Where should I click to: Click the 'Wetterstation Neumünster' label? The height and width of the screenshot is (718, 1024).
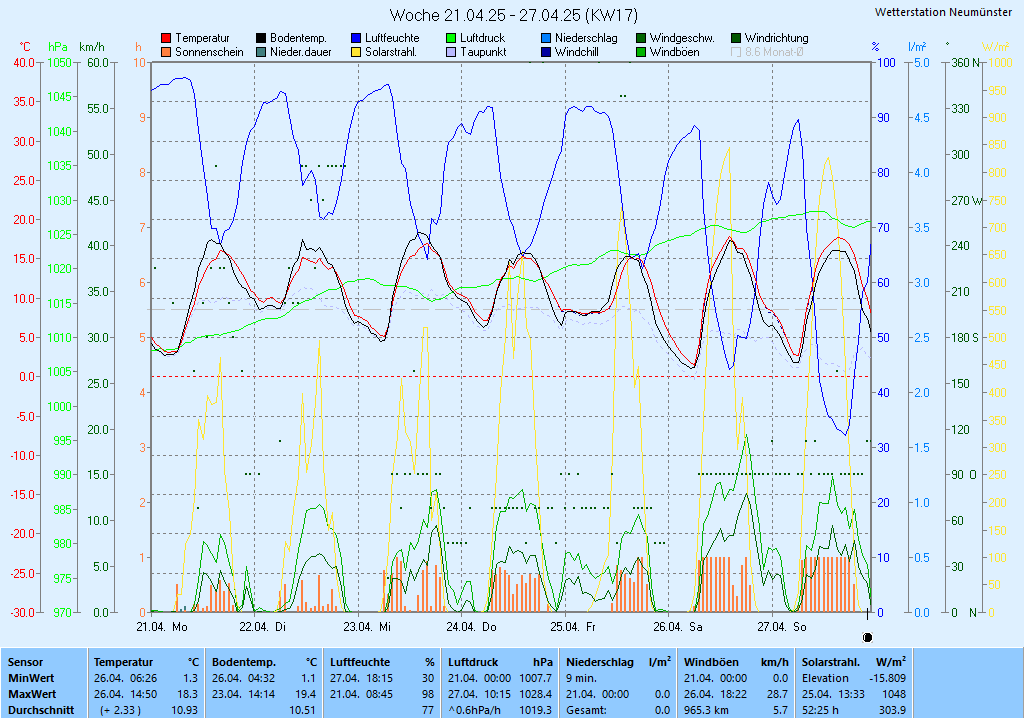(x=943, y=12)
